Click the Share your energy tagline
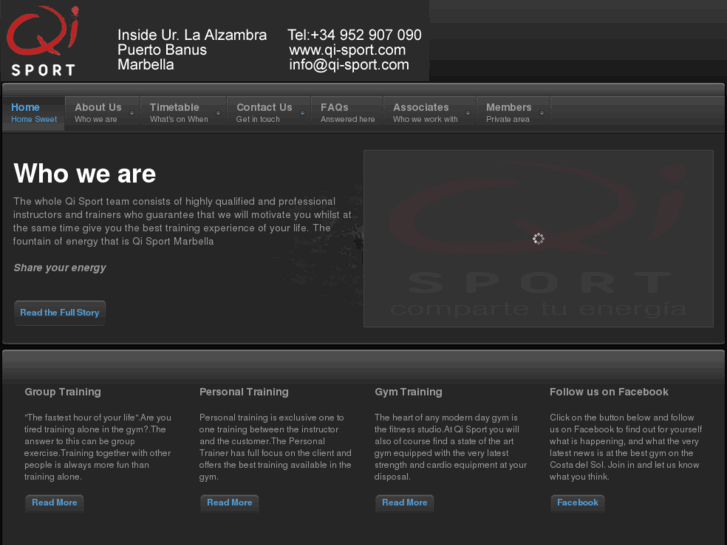 click(60, 268)
